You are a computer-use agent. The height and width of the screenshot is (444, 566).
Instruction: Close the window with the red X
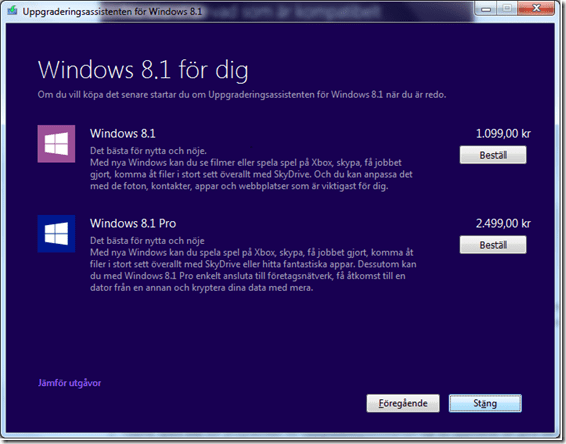click(536, 8)
